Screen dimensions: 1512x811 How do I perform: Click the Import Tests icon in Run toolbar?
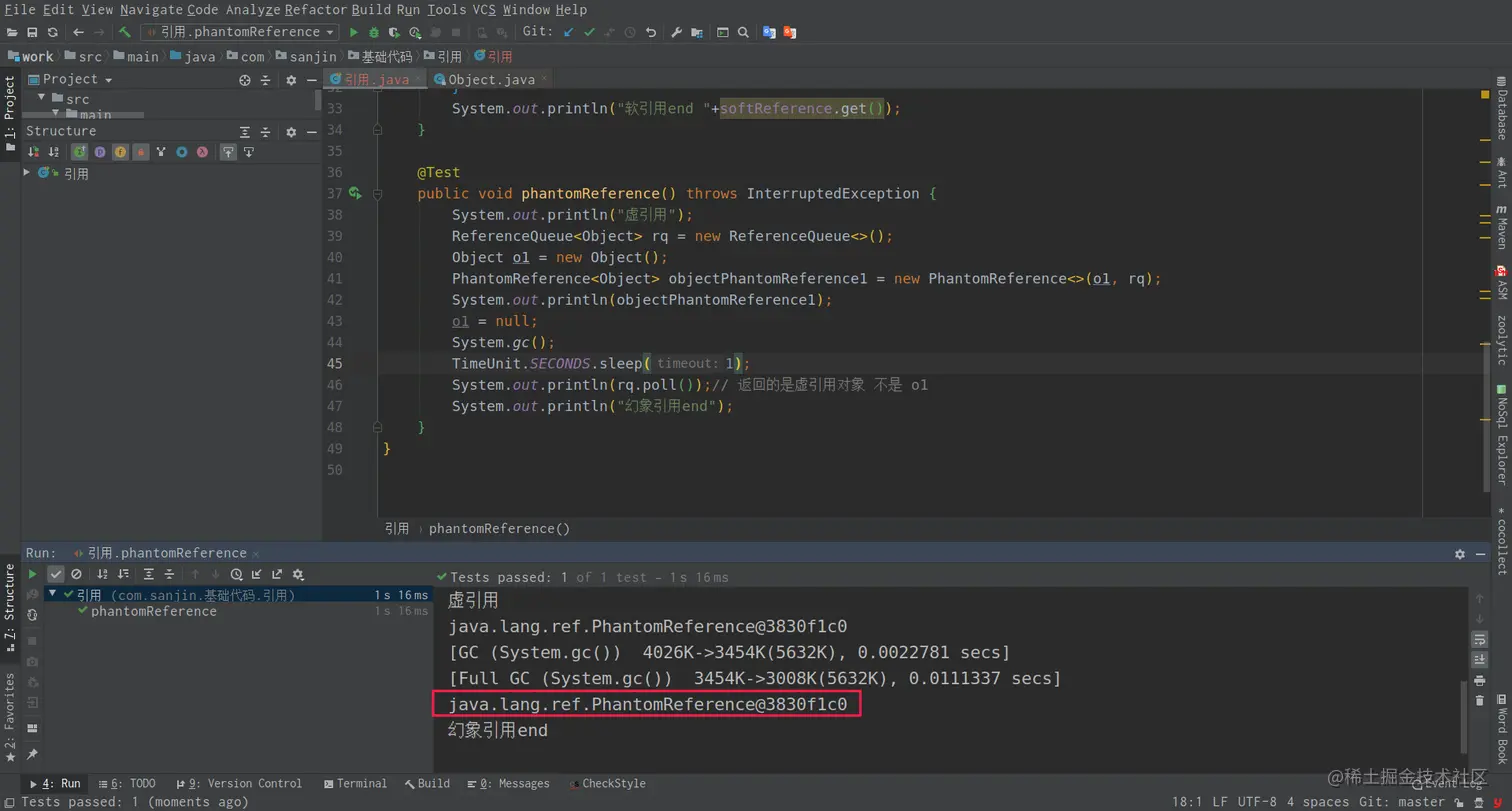[x=257, y=574]
